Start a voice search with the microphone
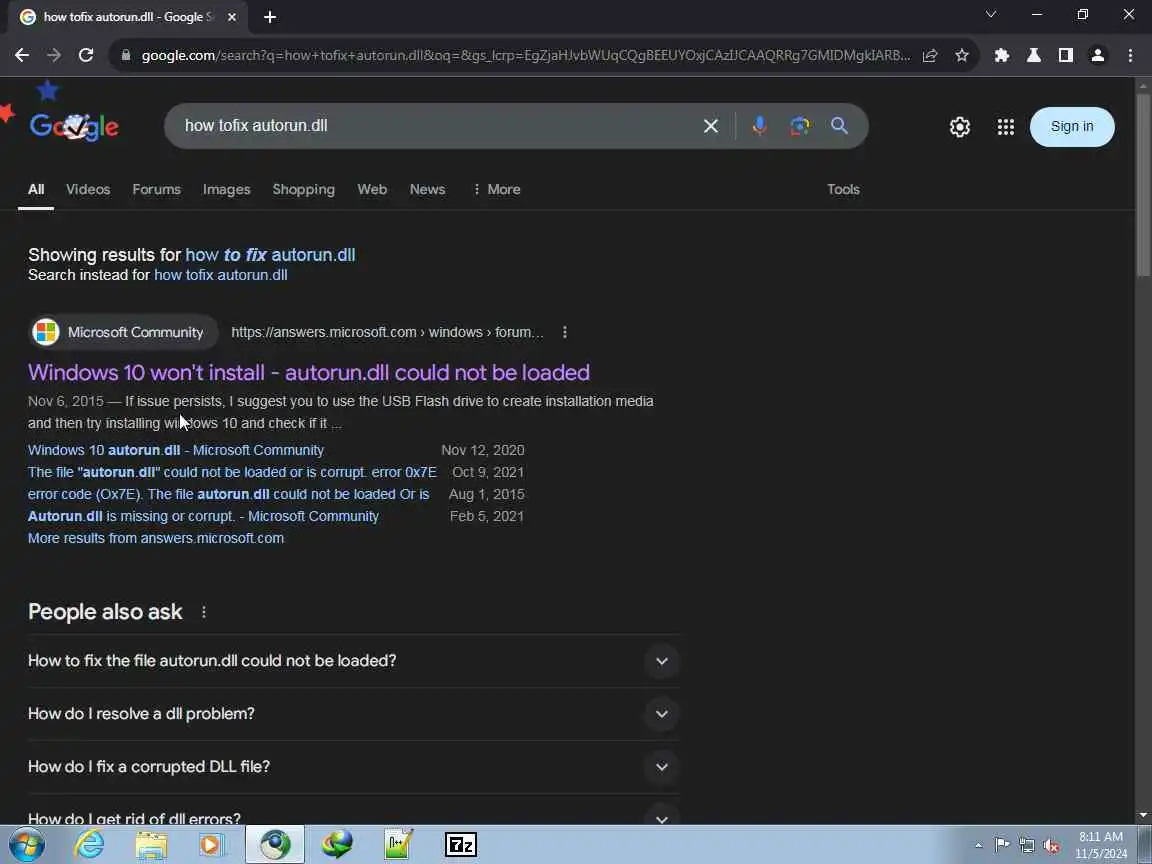Image resolution: width=1152 pixels, height=864 pixels. (x=760, y=126)
